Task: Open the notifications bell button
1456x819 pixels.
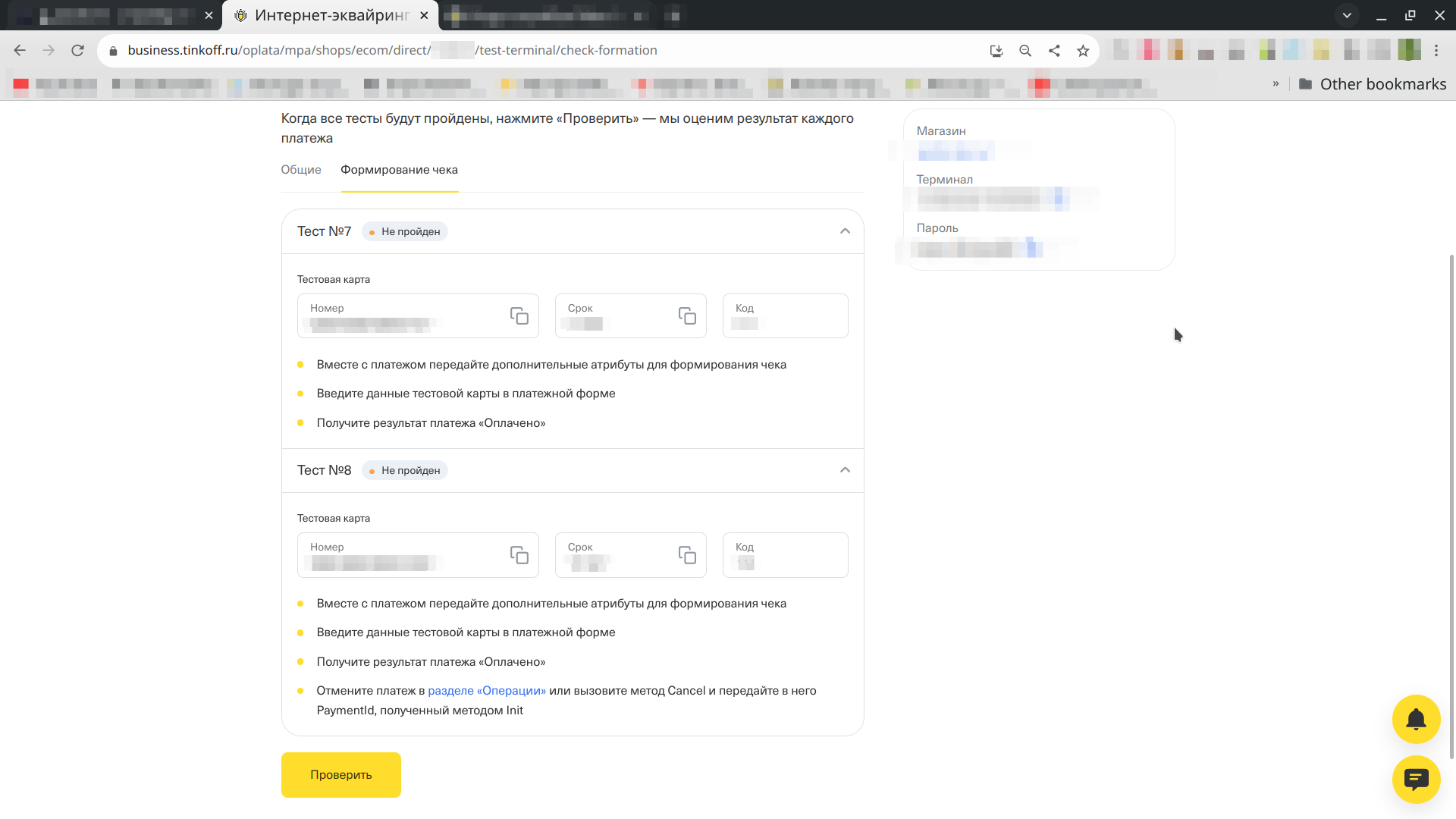Action: tap(1416, 719)
